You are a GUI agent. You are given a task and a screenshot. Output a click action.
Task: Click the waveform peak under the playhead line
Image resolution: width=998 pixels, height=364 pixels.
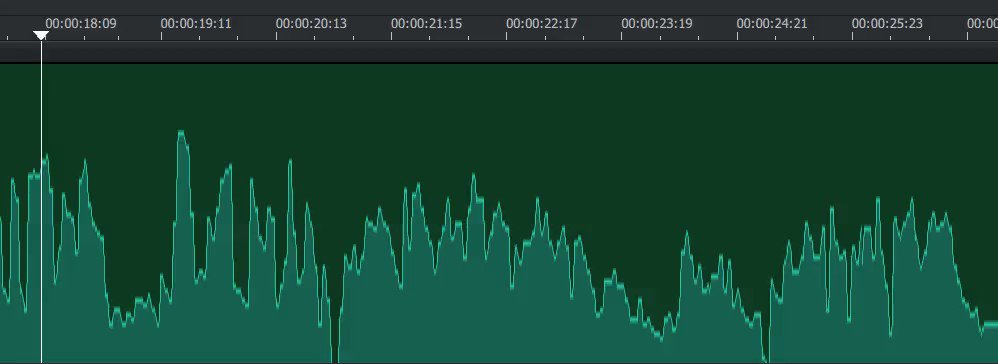[45, 159]
